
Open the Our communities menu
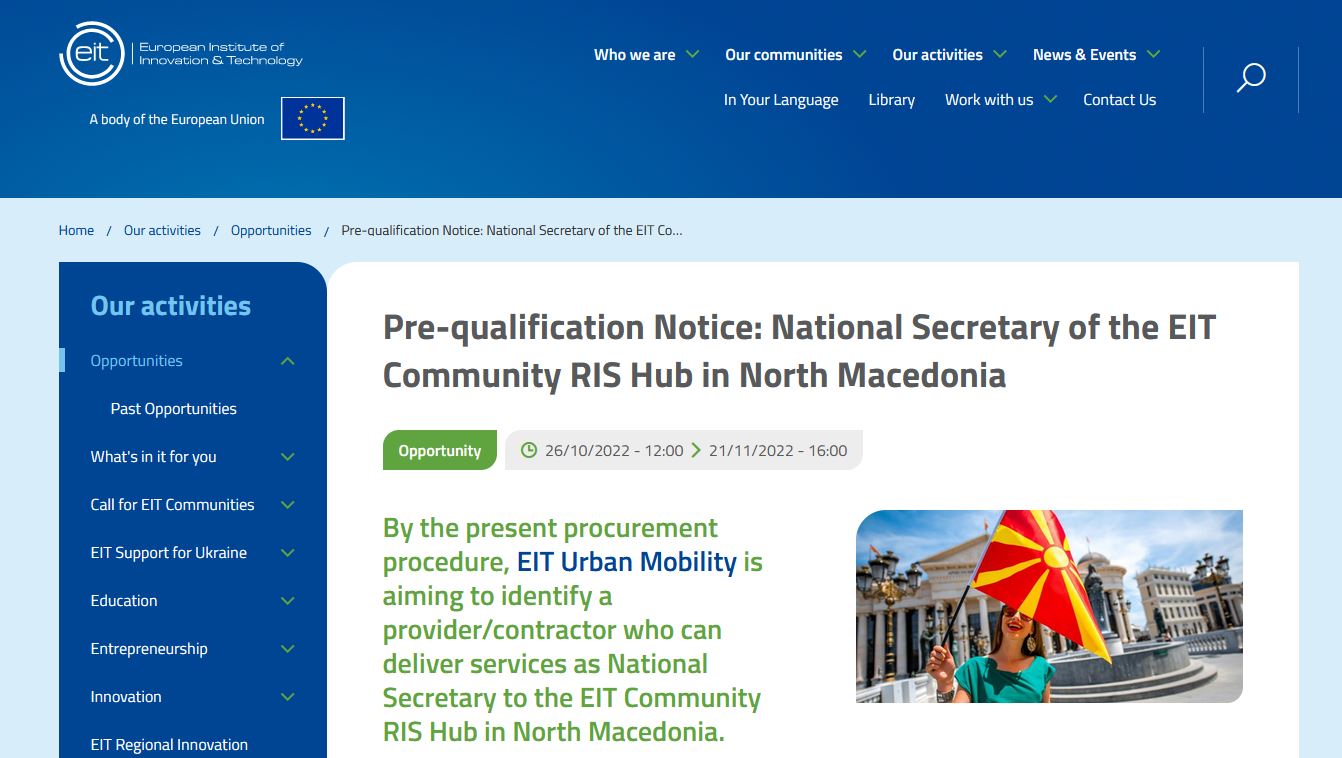784,54
